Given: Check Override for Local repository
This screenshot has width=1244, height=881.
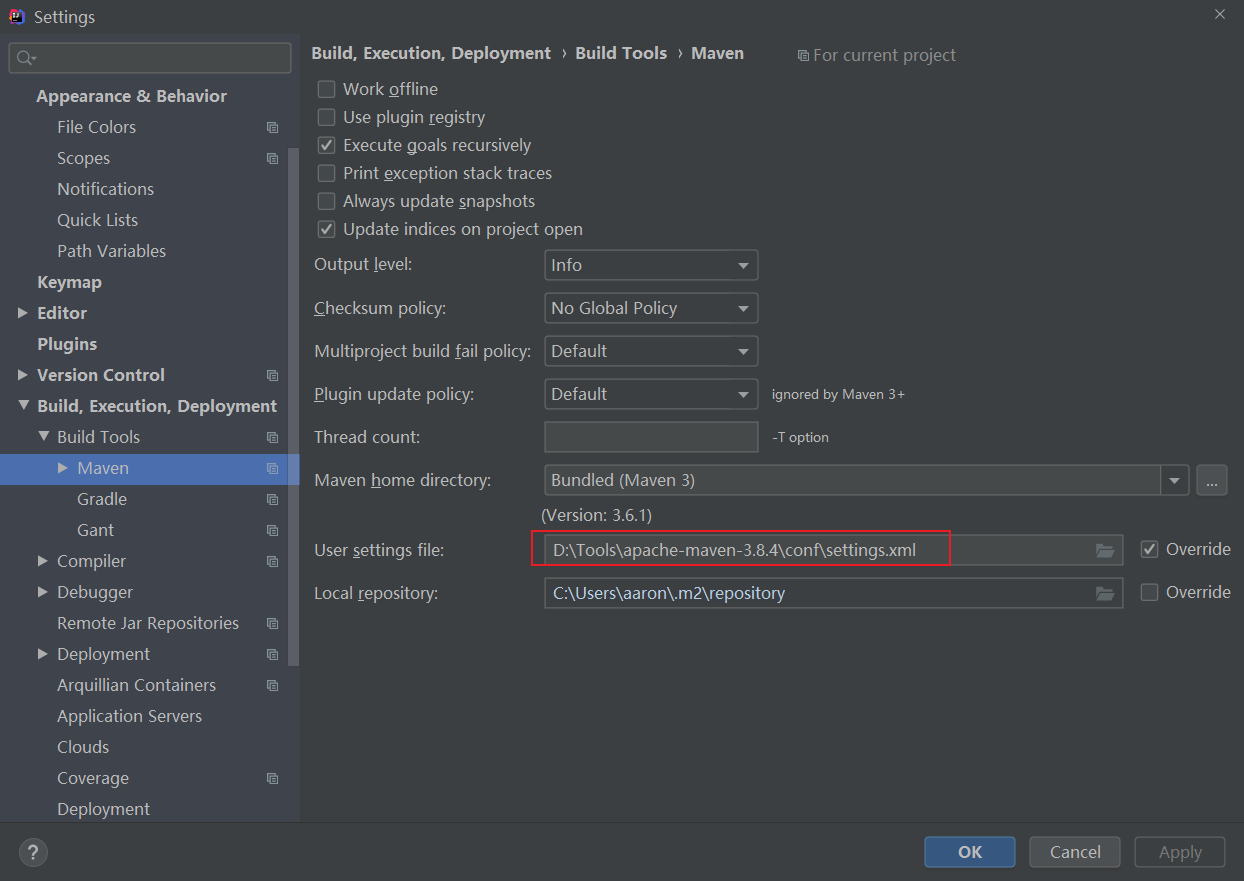Looking at the screenshot, I should [1149, 592].
